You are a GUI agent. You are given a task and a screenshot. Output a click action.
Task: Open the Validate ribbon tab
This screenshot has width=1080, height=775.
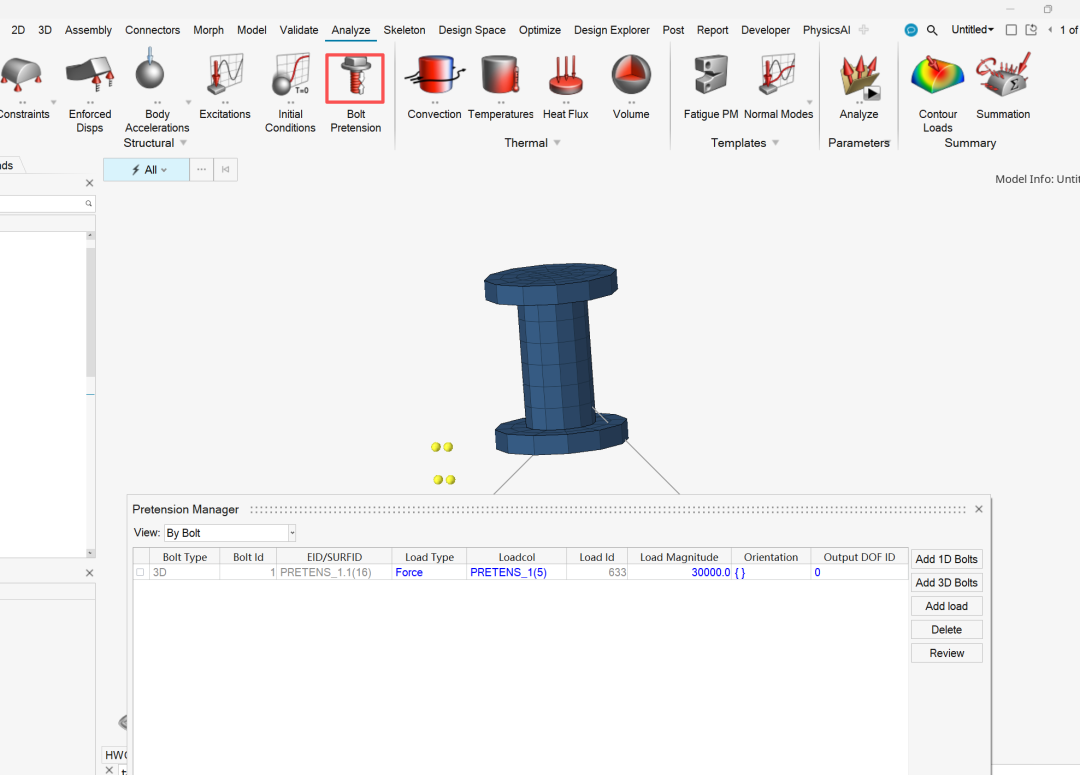click(x=299, y=30)
